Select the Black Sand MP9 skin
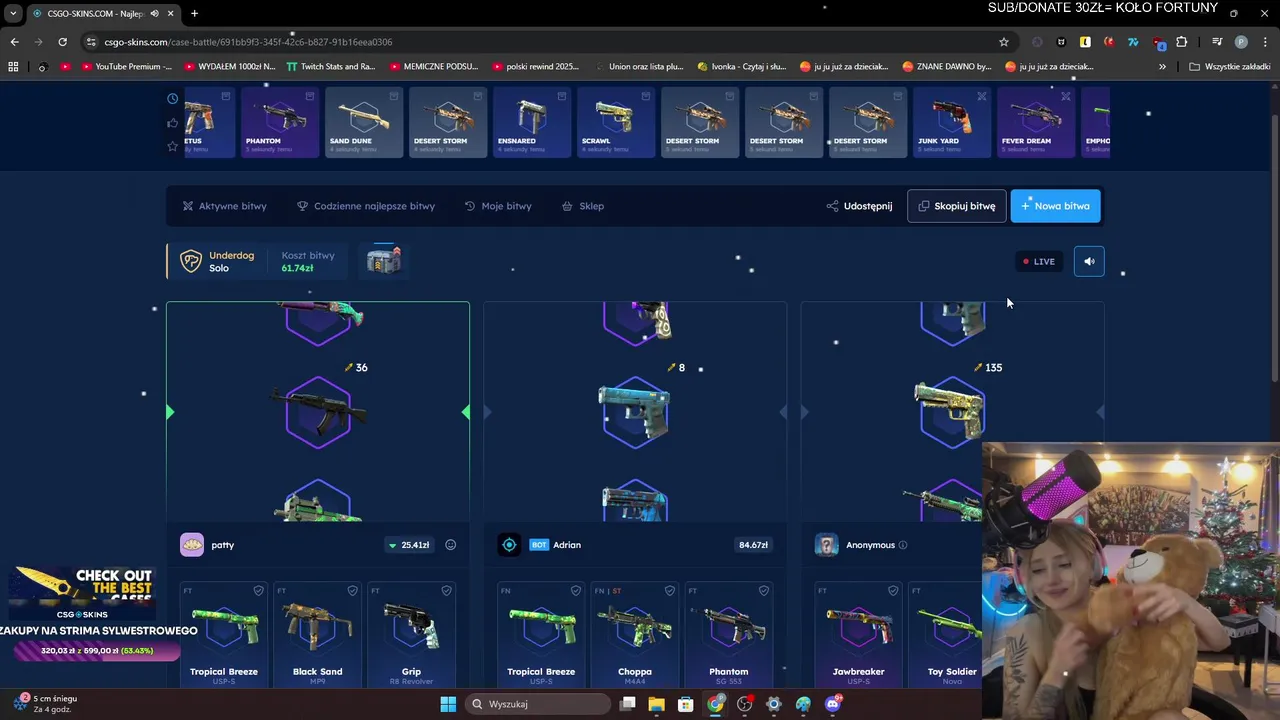 tap(317, 634)
